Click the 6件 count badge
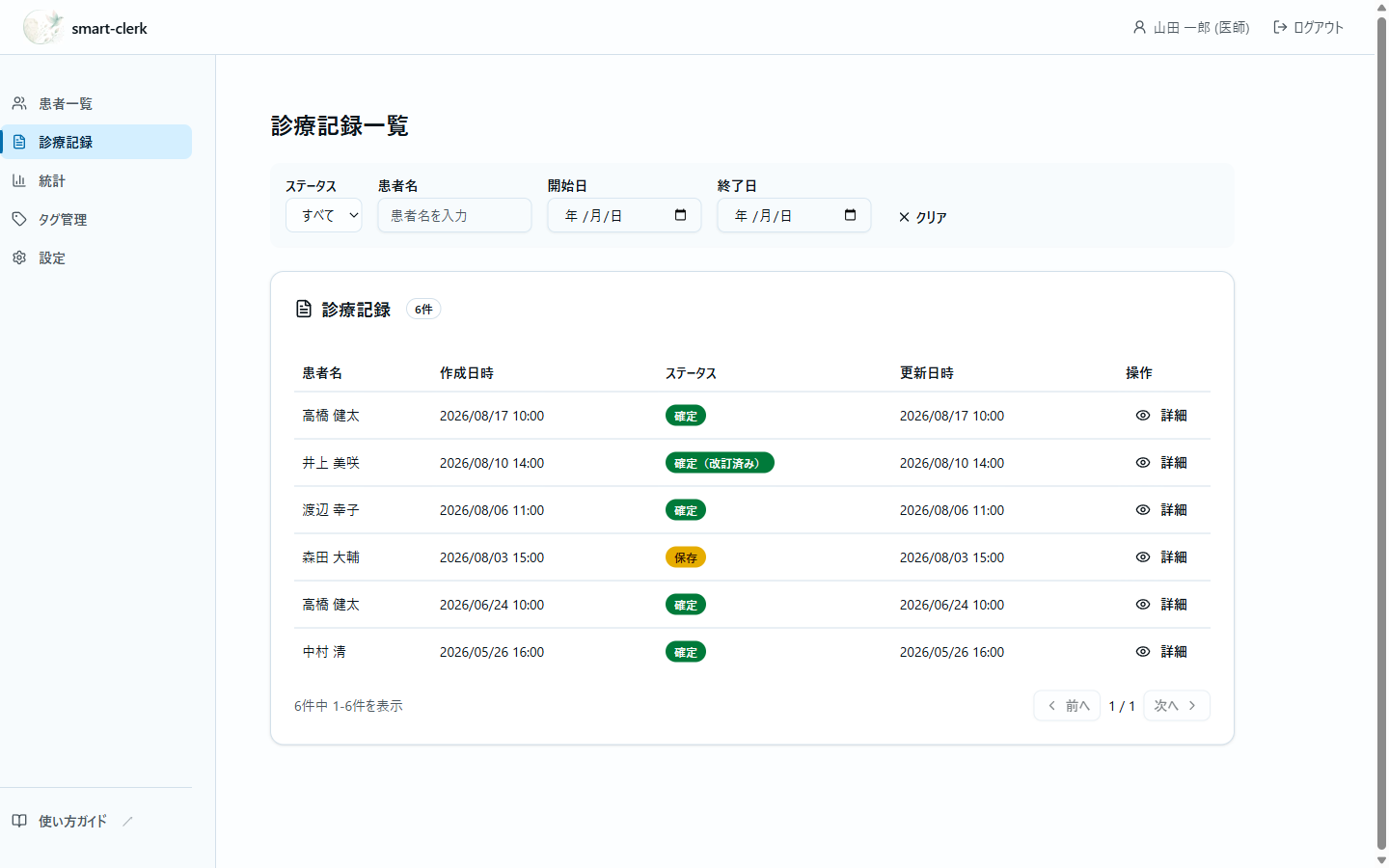 pyautogui.click(x=423, y=309)
